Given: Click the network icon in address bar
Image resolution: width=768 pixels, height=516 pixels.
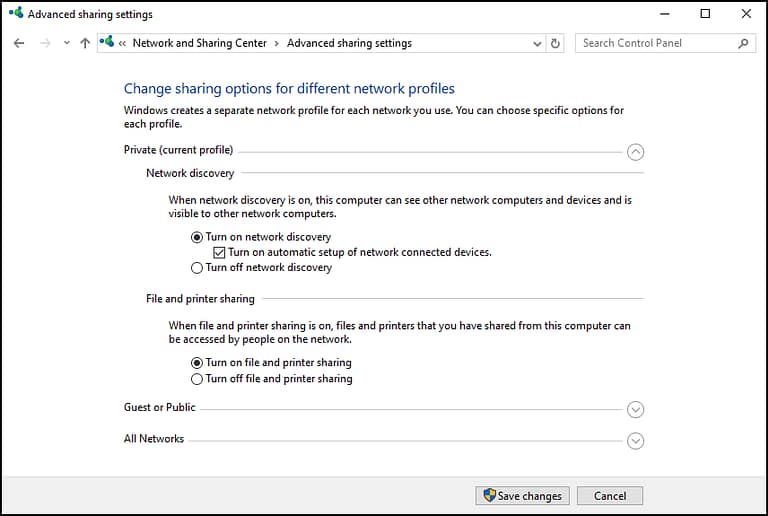Looking at the screenshot, I should pyautogui.click(x=107, y=42).
